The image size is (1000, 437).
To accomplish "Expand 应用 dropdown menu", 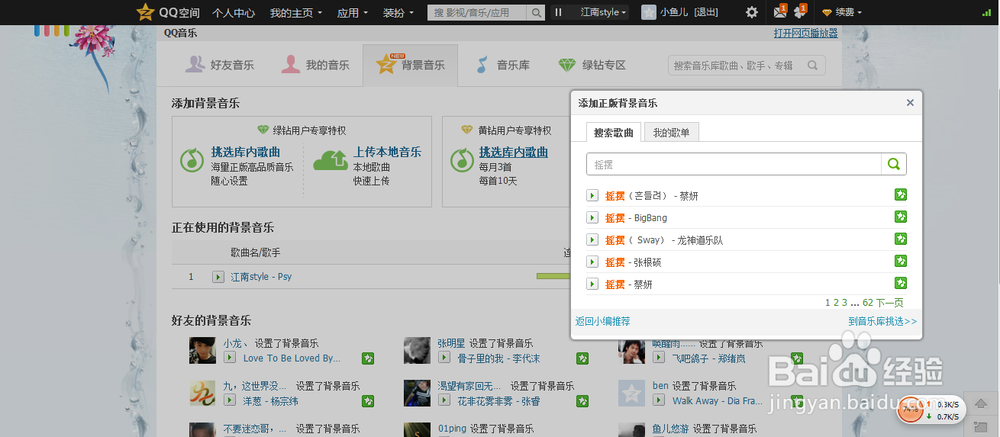I will point(353,12).
